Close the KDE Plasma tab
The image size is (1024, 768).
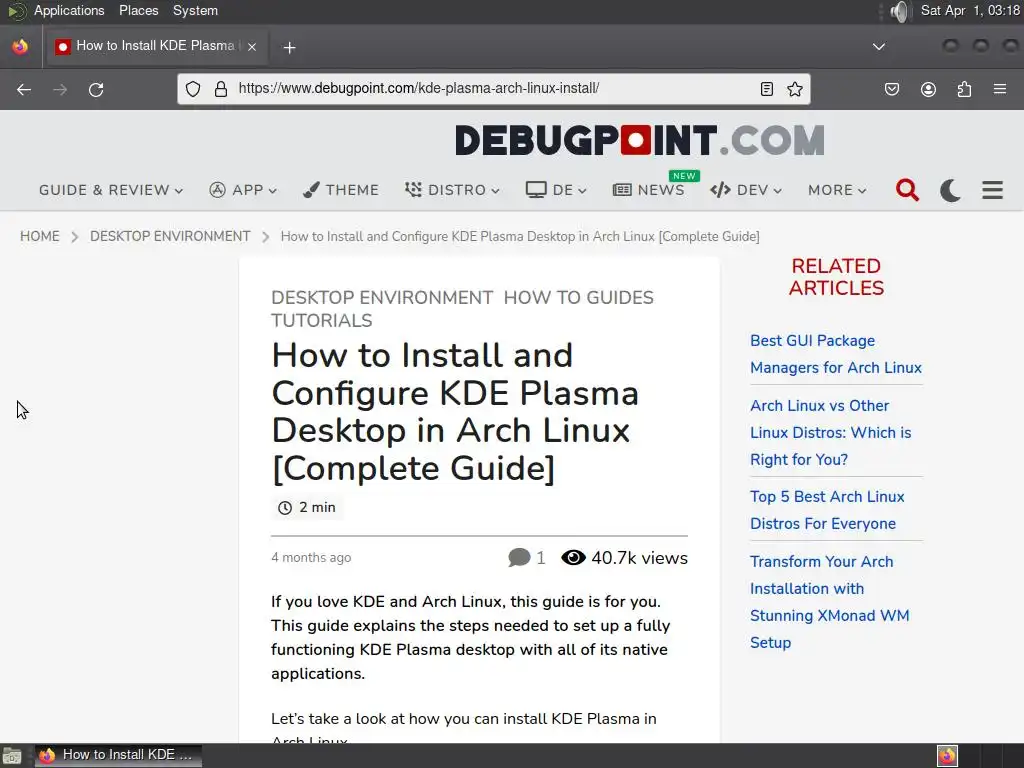coord(252,46)
